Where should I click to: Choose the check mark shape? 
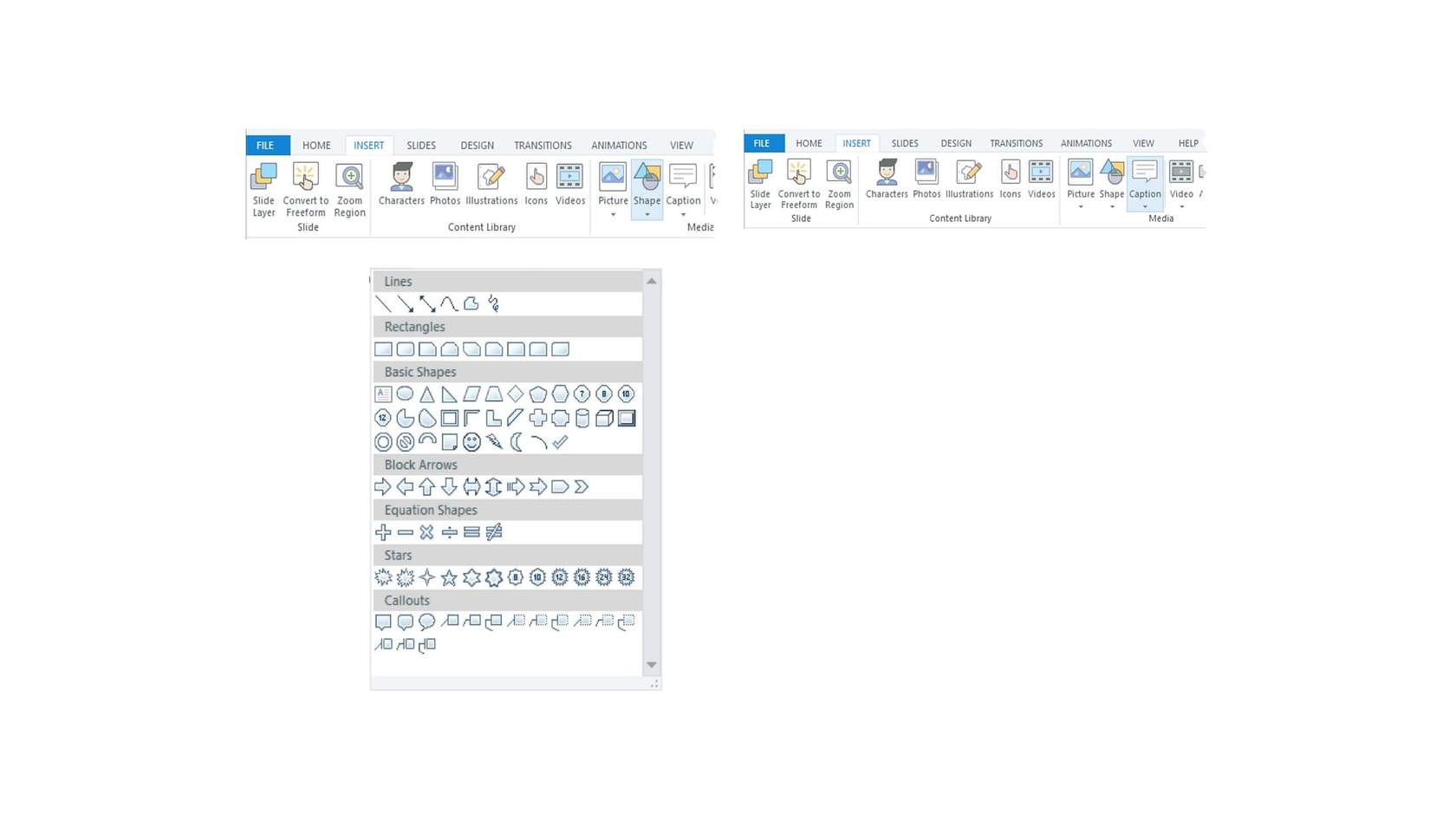[561, 442]
